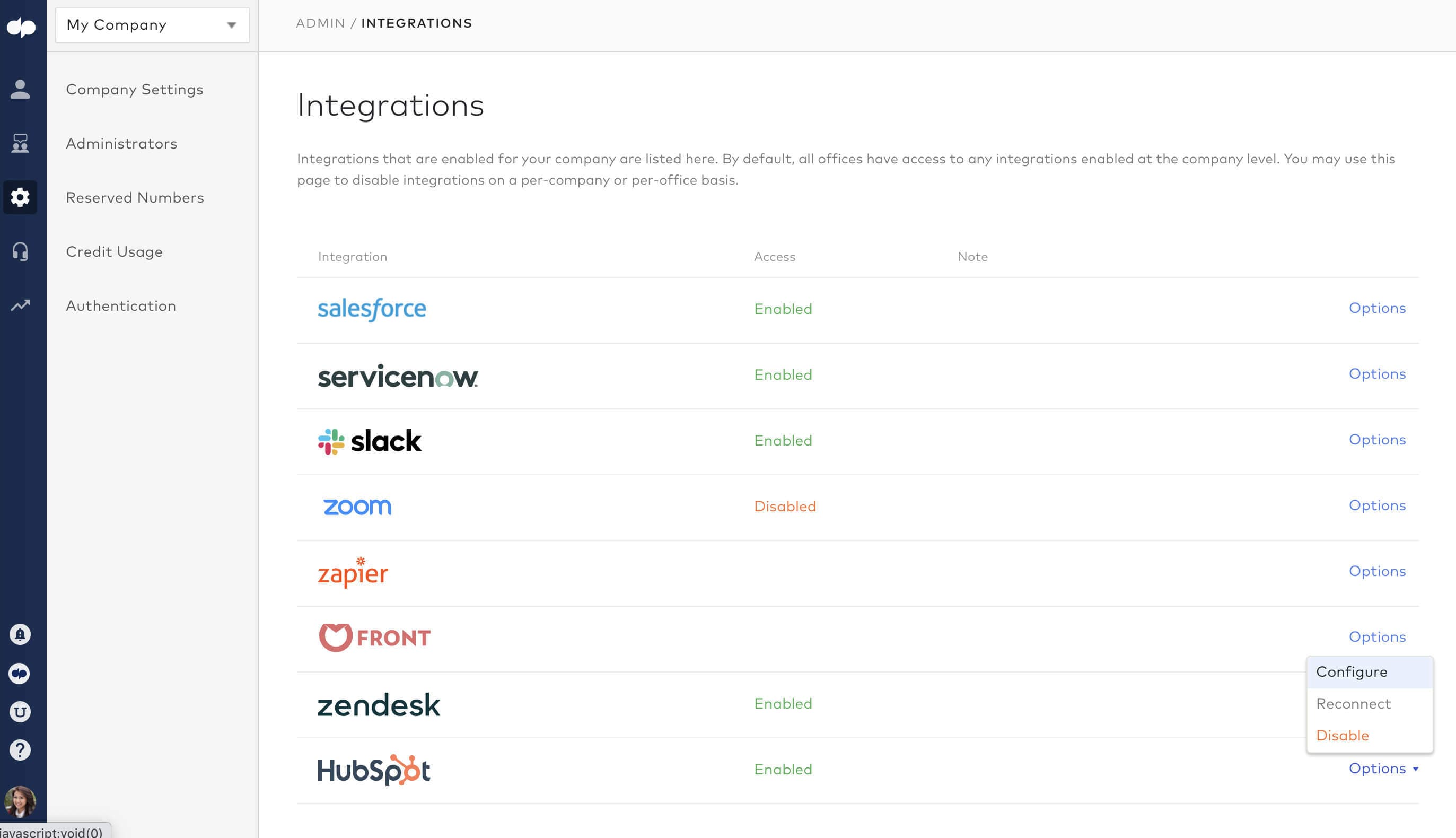Open the user profile sidebar icon
The image size is (1456, 838).
click(20, 89)
